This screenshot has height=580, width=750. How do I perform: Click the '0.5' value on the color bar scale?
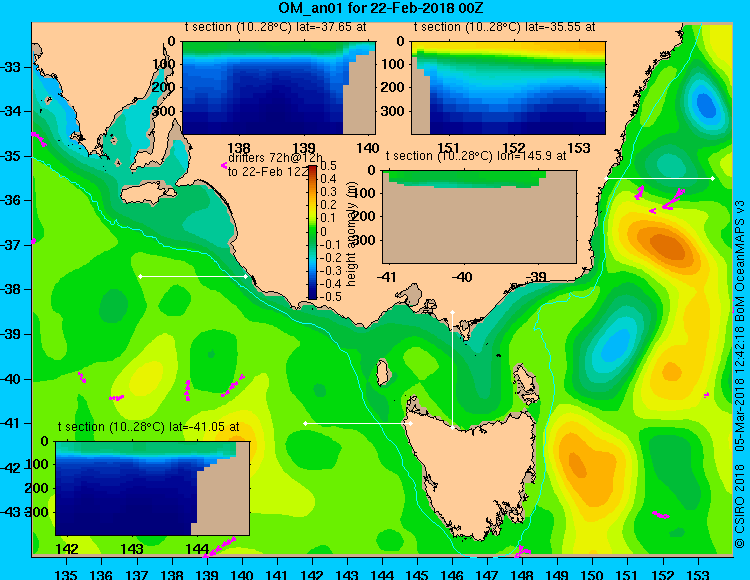[x=328, y=166]
